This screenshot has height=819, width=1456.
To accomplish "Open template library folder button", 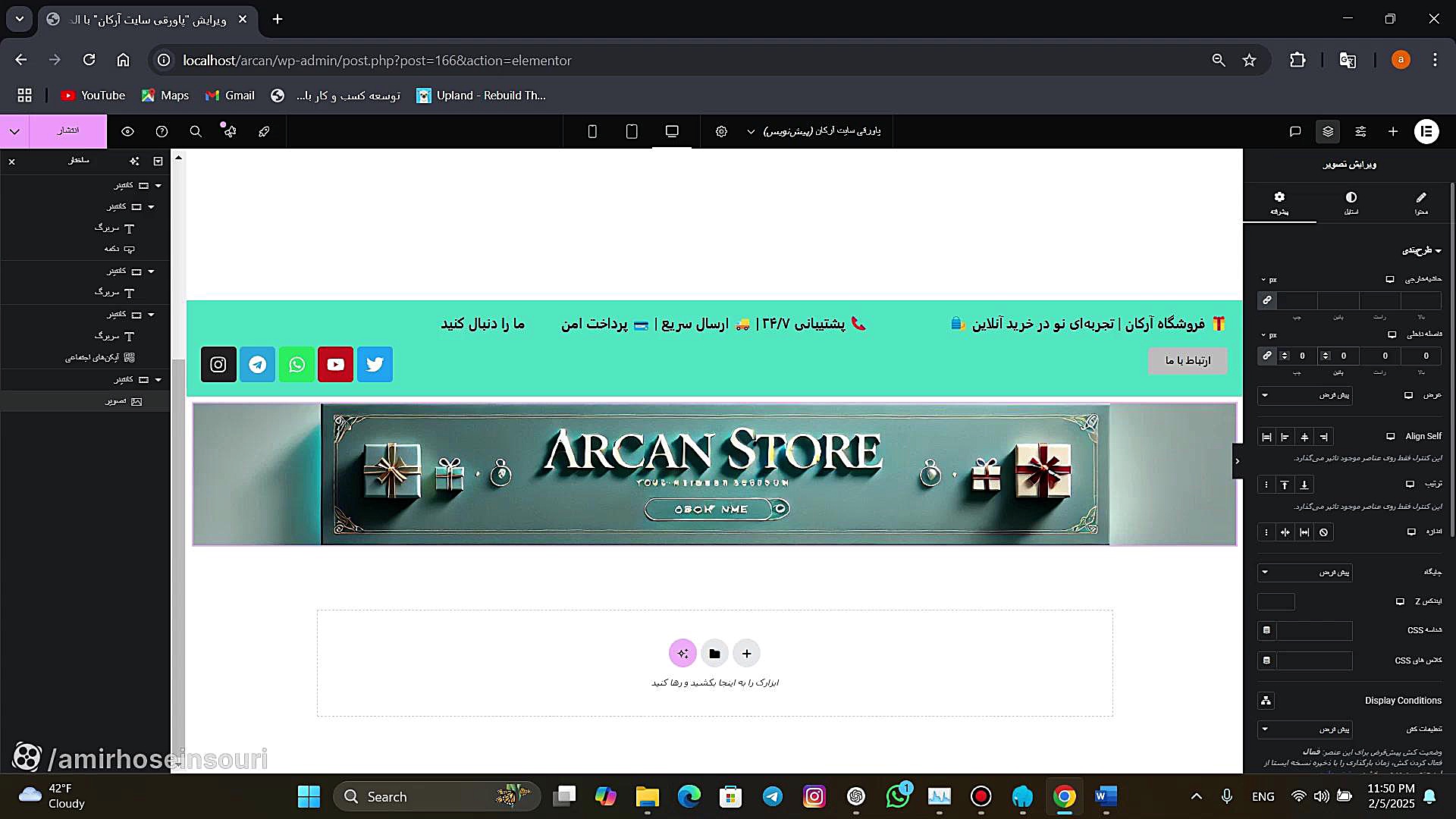I will [714, 653].
